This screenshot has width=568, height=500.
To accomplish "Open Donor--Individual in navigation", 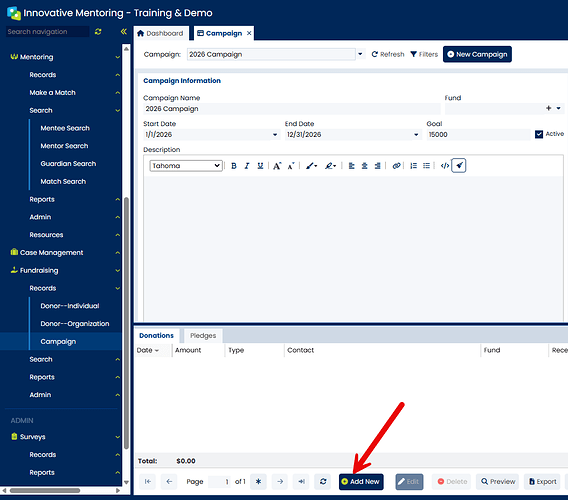I will 70,306.
